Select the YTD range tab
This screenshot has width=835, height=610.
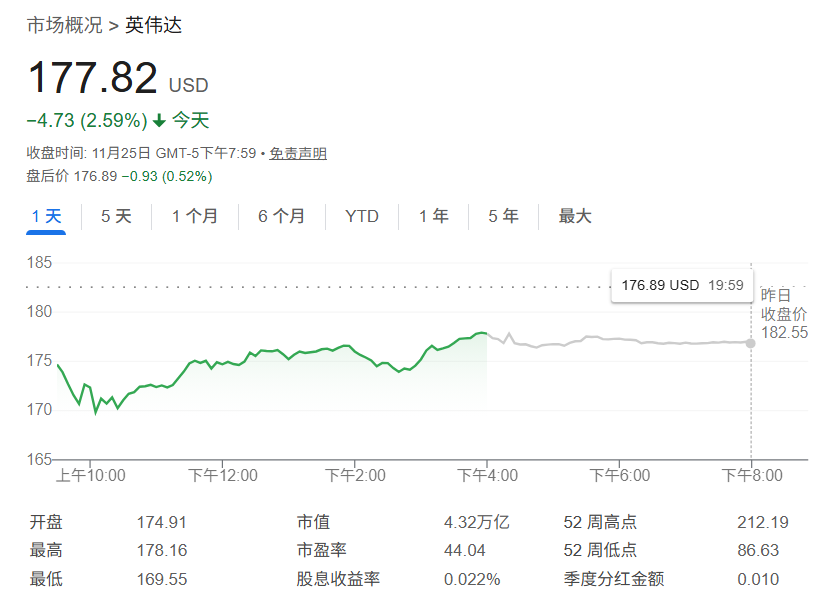point(362,216)
